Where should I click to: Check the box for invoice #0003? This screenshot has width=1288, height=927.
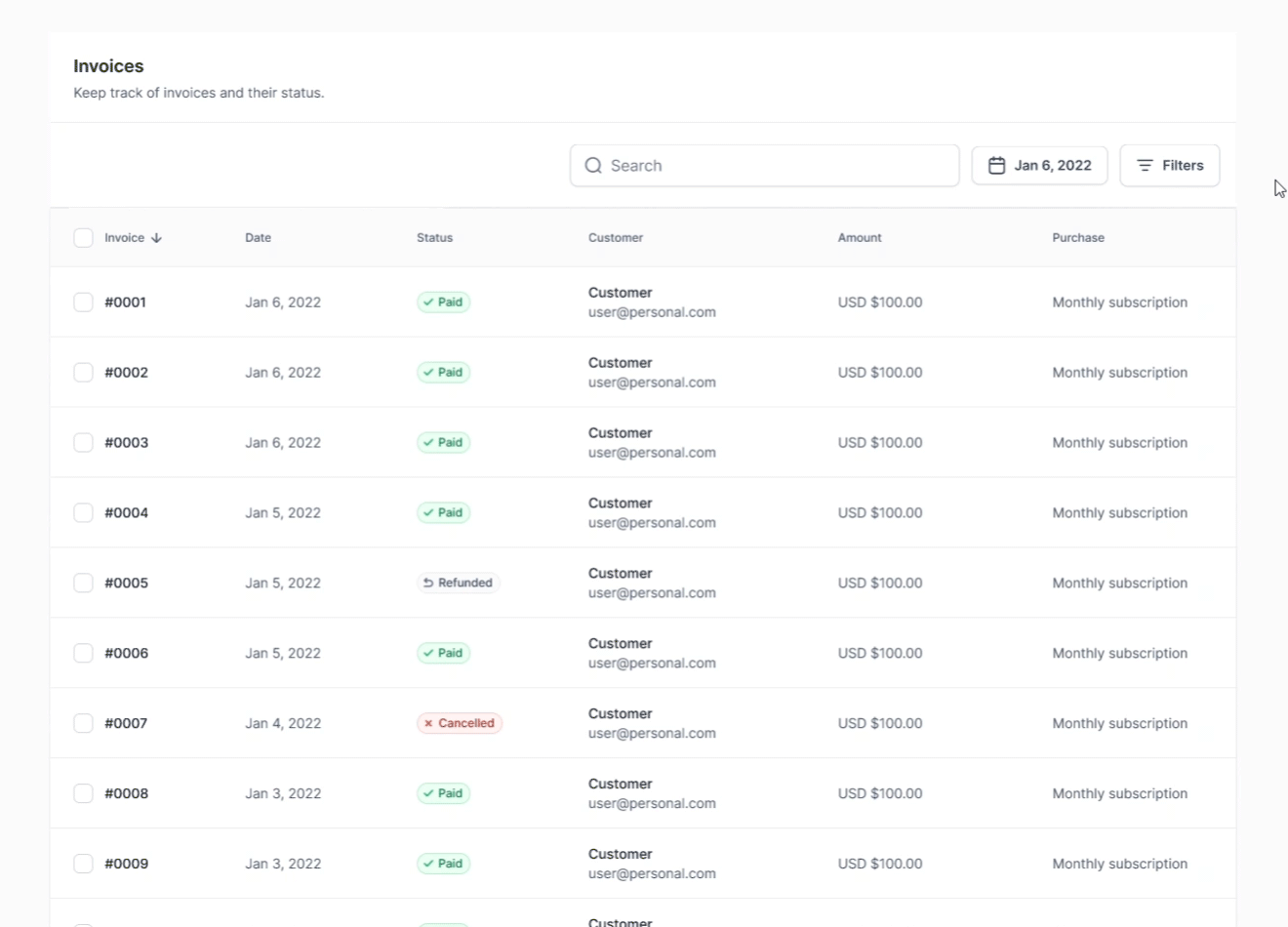point(83,443)
